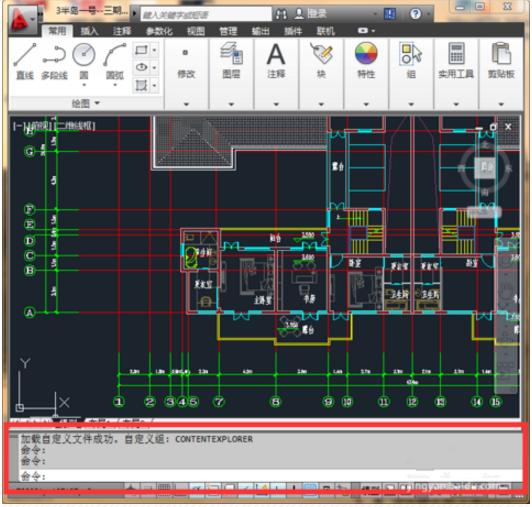Expand the rectangle tool dropdown arrow
Viewport: 532px width, 507px height.
154,50
